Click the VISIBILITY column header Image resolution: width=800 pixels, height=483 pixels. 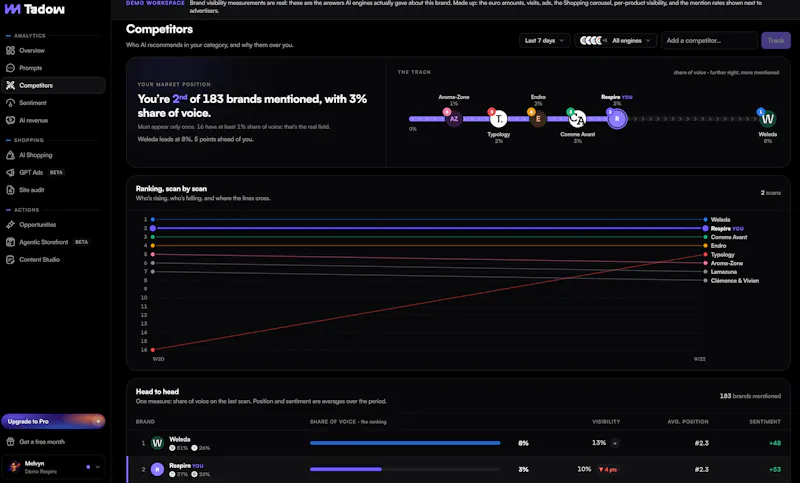(x=606, y=422)
